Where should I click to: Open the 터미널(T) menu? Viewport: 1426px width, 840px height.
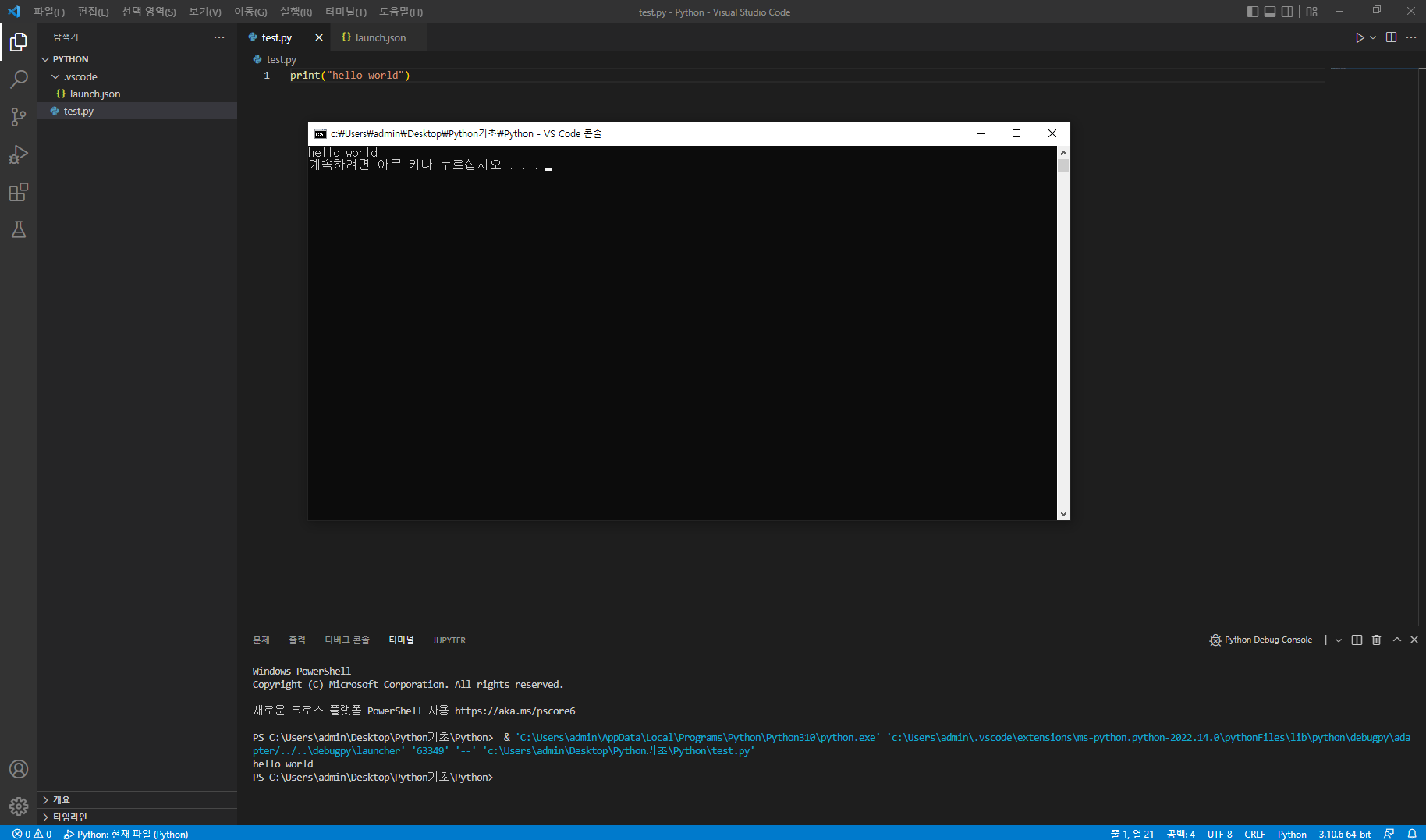346,12
